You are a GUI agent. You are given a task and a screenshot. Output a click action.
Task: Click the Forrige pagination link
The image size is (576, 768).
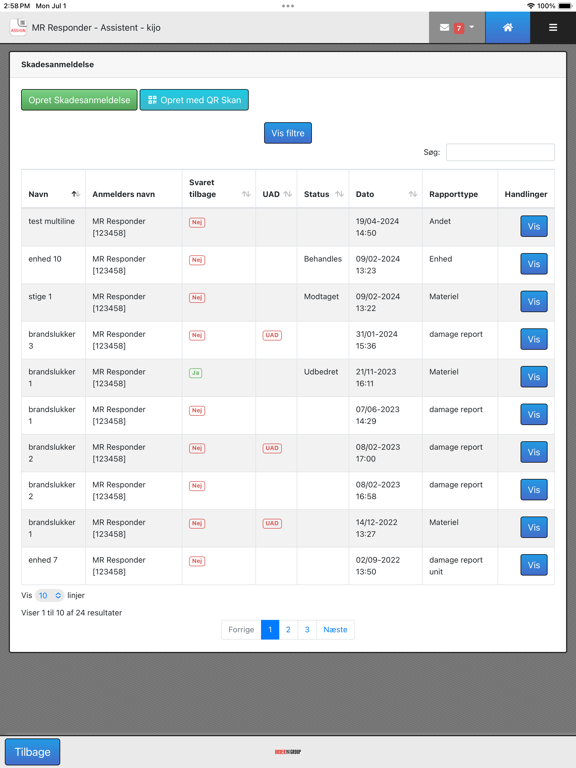241,630
